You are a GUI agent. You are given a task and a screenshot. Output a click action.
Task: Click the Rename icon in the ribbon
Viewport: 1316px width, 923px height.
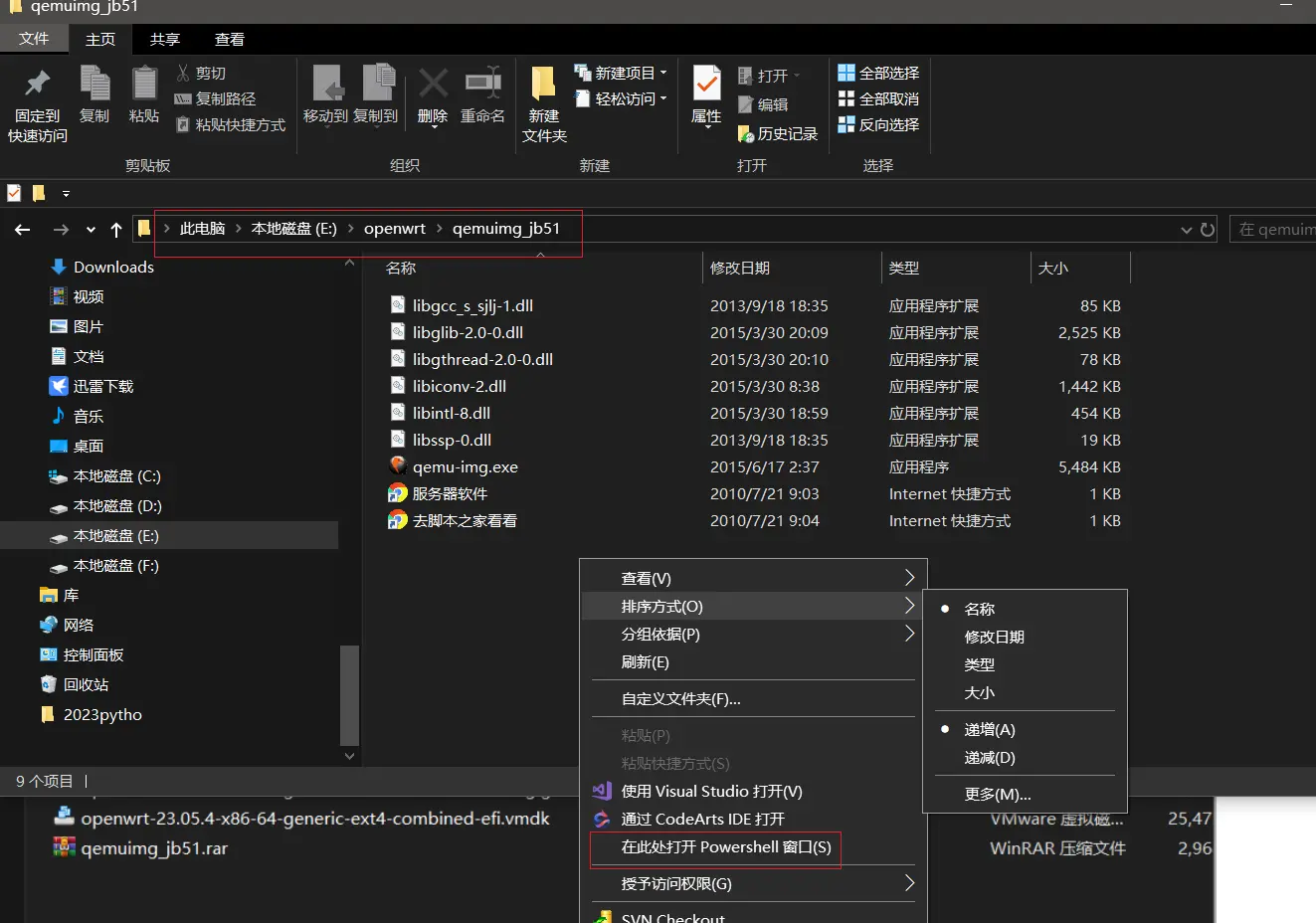[482, 85]
